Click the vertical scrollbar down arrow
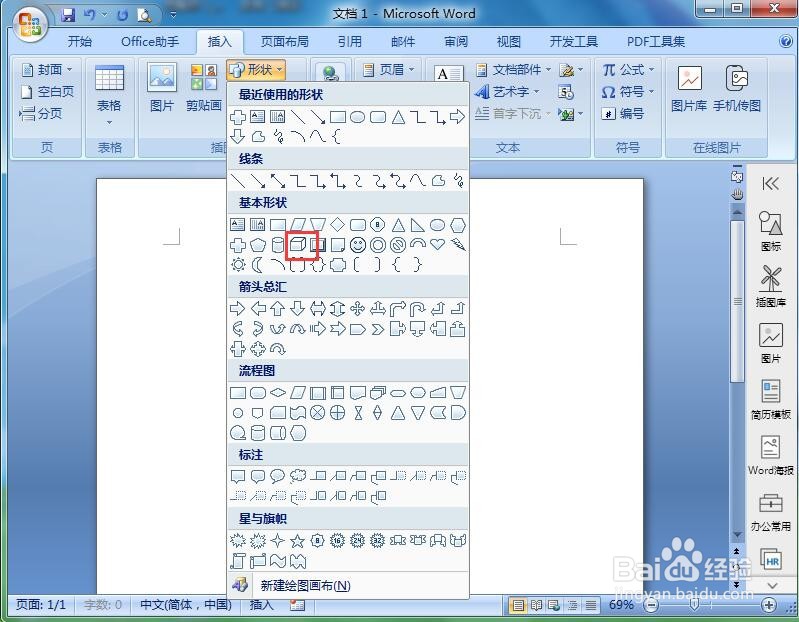799x622 pixels. 737,535
